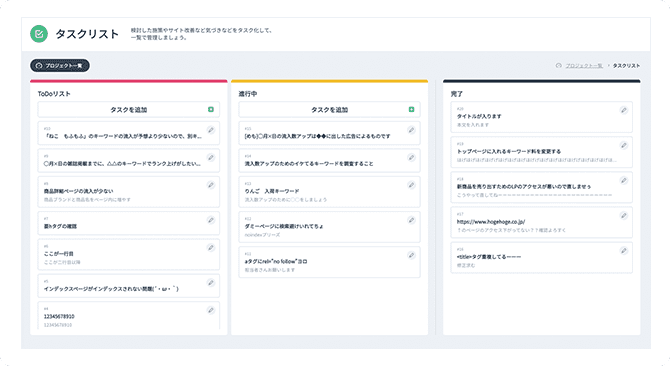The width and height of the screenshot is (670, 366).
Task: Open the ここが一行目 task card
Action: coord(129,255)
